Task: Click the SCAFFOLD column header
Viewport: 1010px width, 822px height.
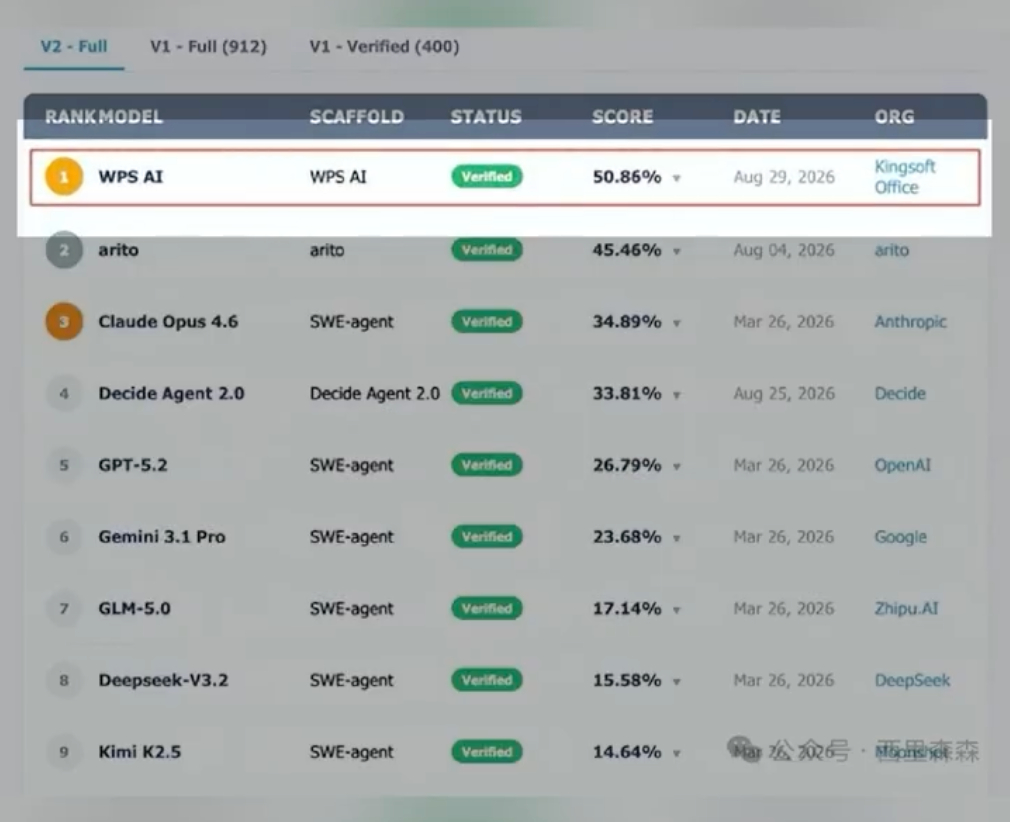Action: (x=357, y=117)
